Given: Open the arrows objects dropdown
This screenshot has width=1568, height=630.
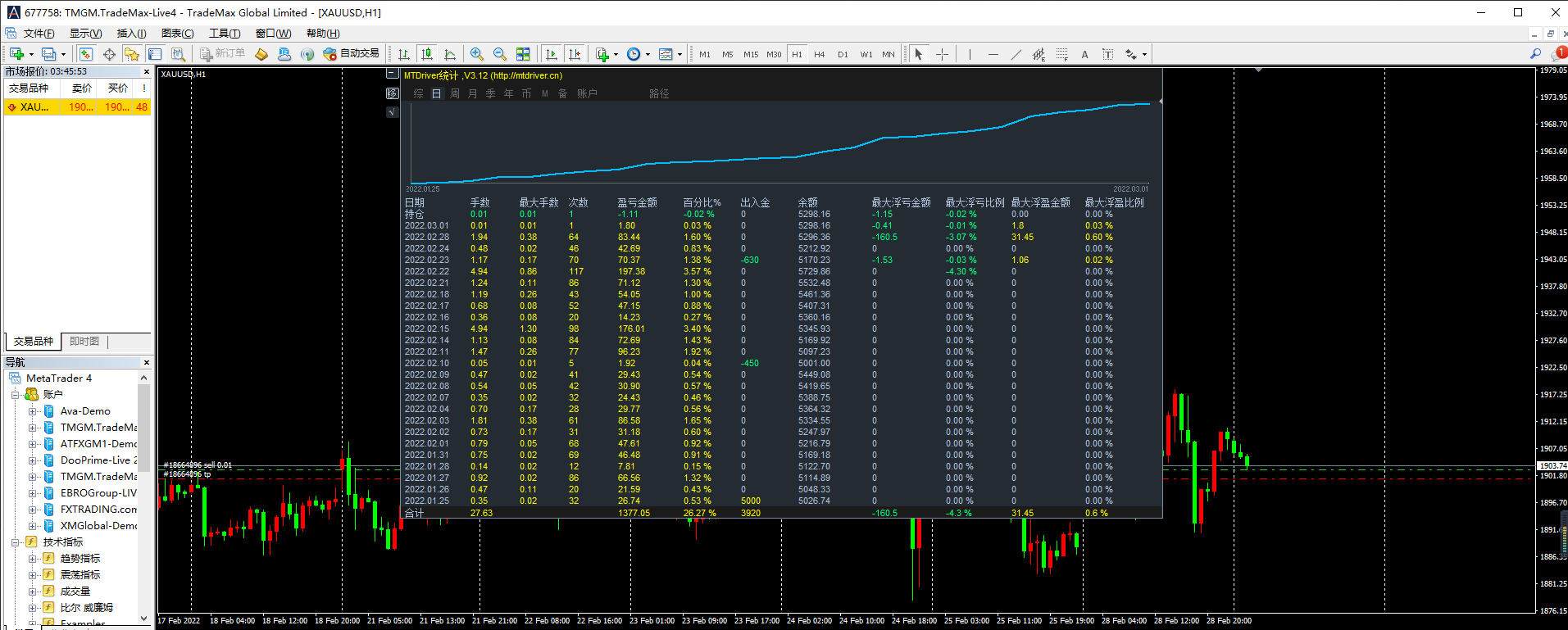Looking at the screenshot, I should [x=1144, y=55].
